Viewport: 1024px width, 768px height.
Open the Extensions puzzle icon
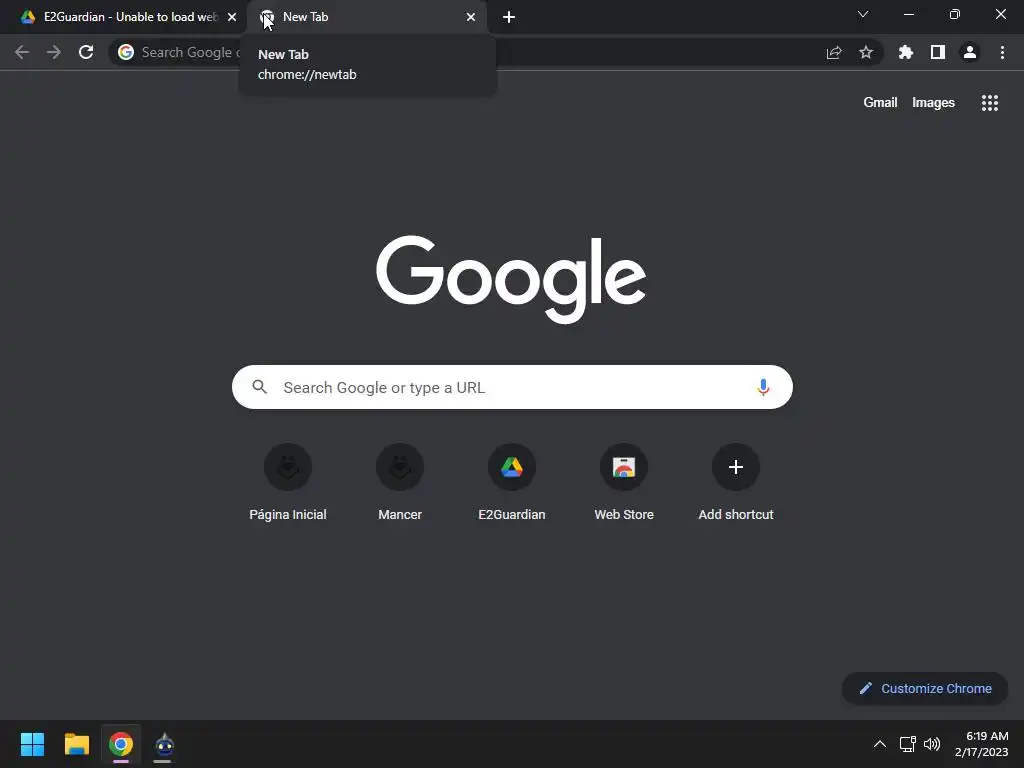click(x=905, y=52)
